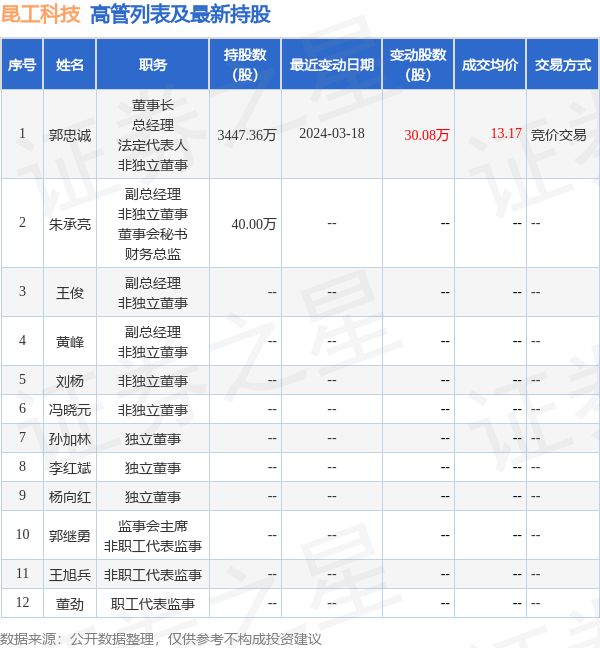
Task: Click 非独立董事 in 冯晓元's row
Action: (153, 410)
